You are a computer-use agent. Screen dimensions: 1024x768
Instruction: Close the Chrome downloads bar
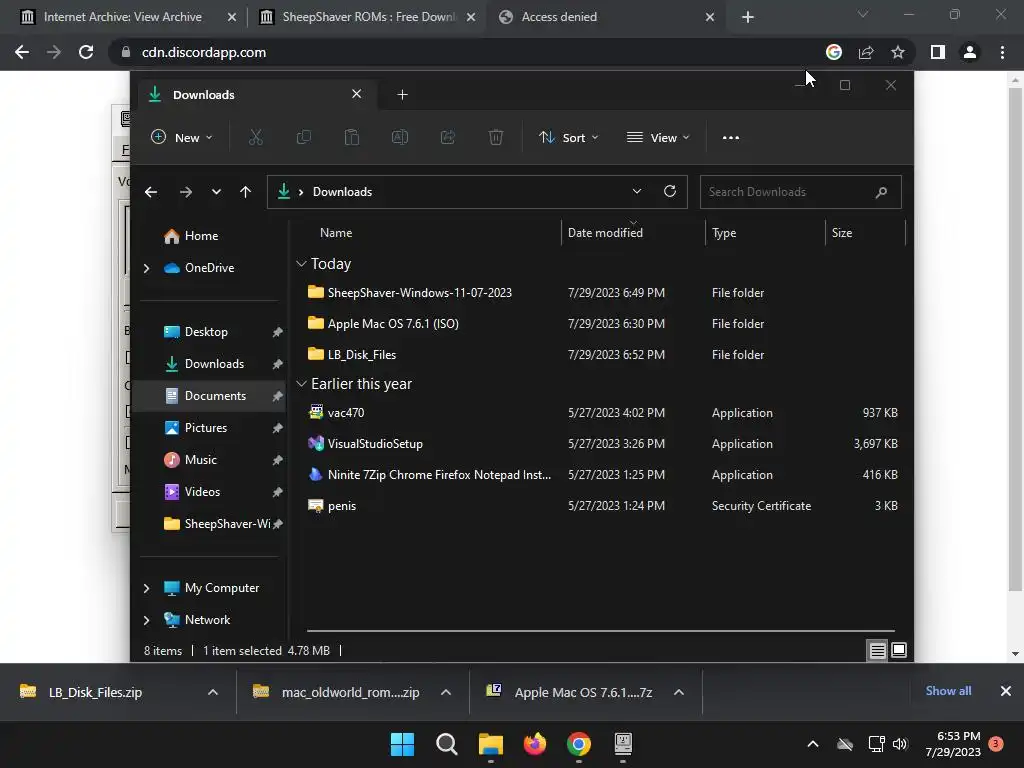pos(1006,691)
